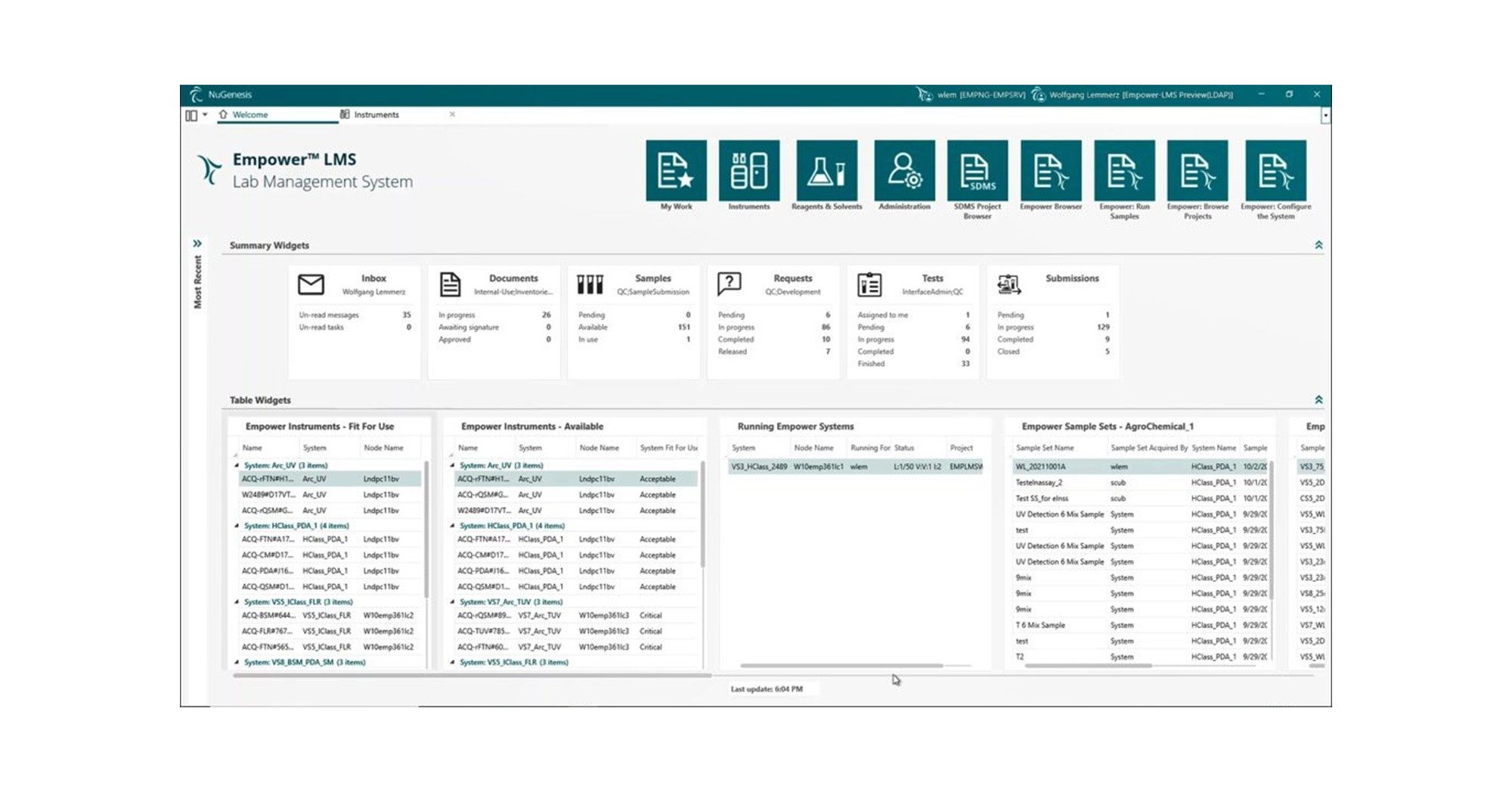The width and height of the screenshot is (1512, 792).
Task: Open Reagents & Solvents tile
Action: pos(826,170)
